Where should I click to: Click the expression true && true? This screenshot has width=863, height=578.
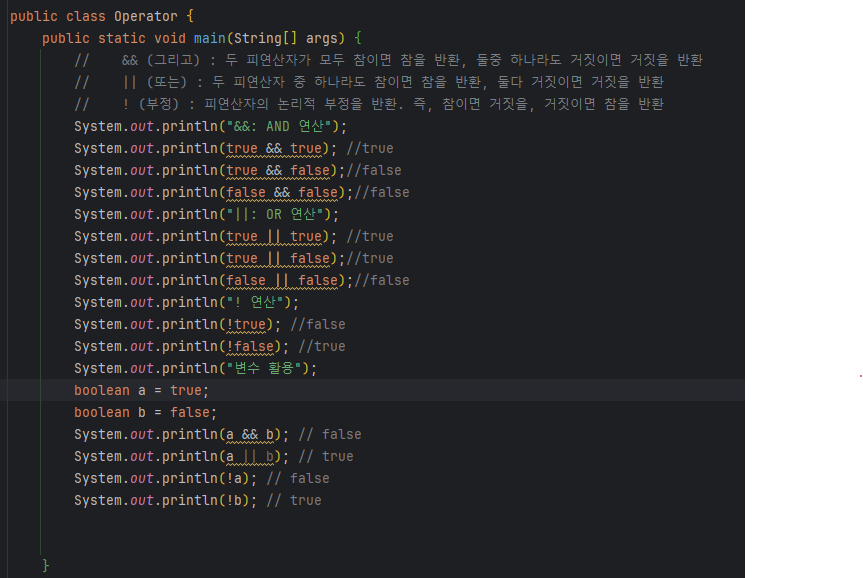coord(274,149)
